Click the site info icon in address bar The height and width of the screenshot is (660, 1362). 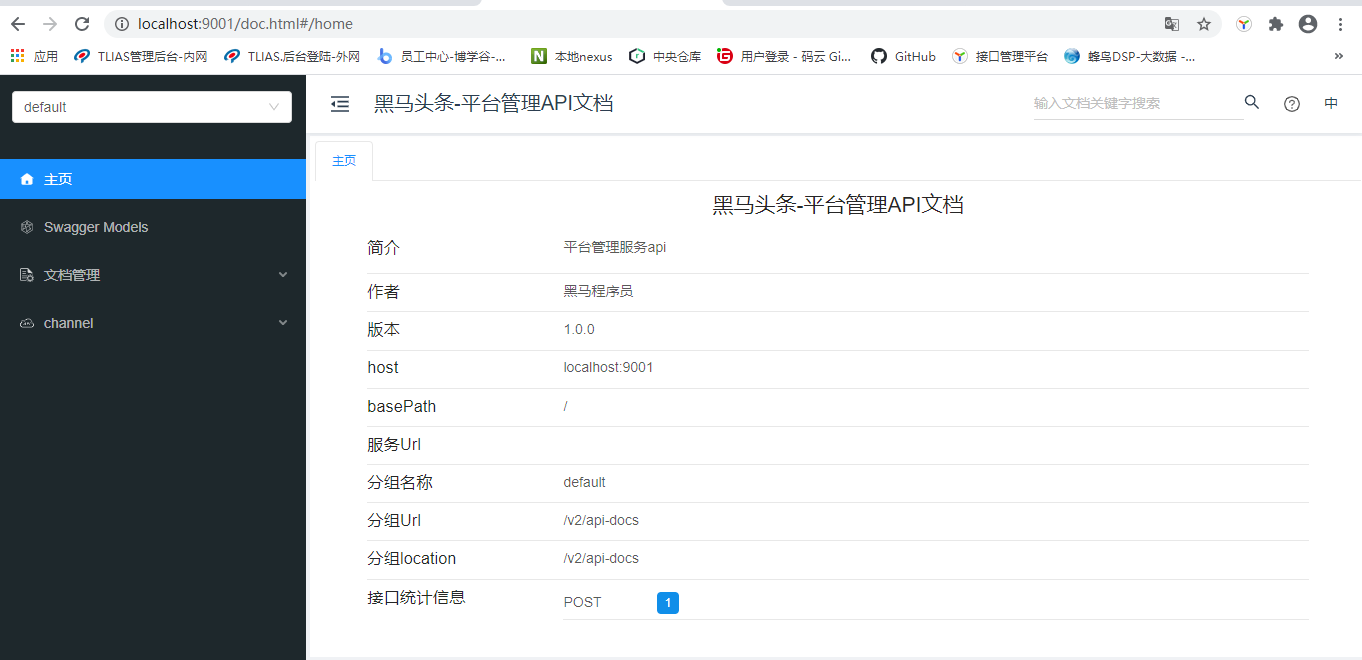tap(121, 24)
